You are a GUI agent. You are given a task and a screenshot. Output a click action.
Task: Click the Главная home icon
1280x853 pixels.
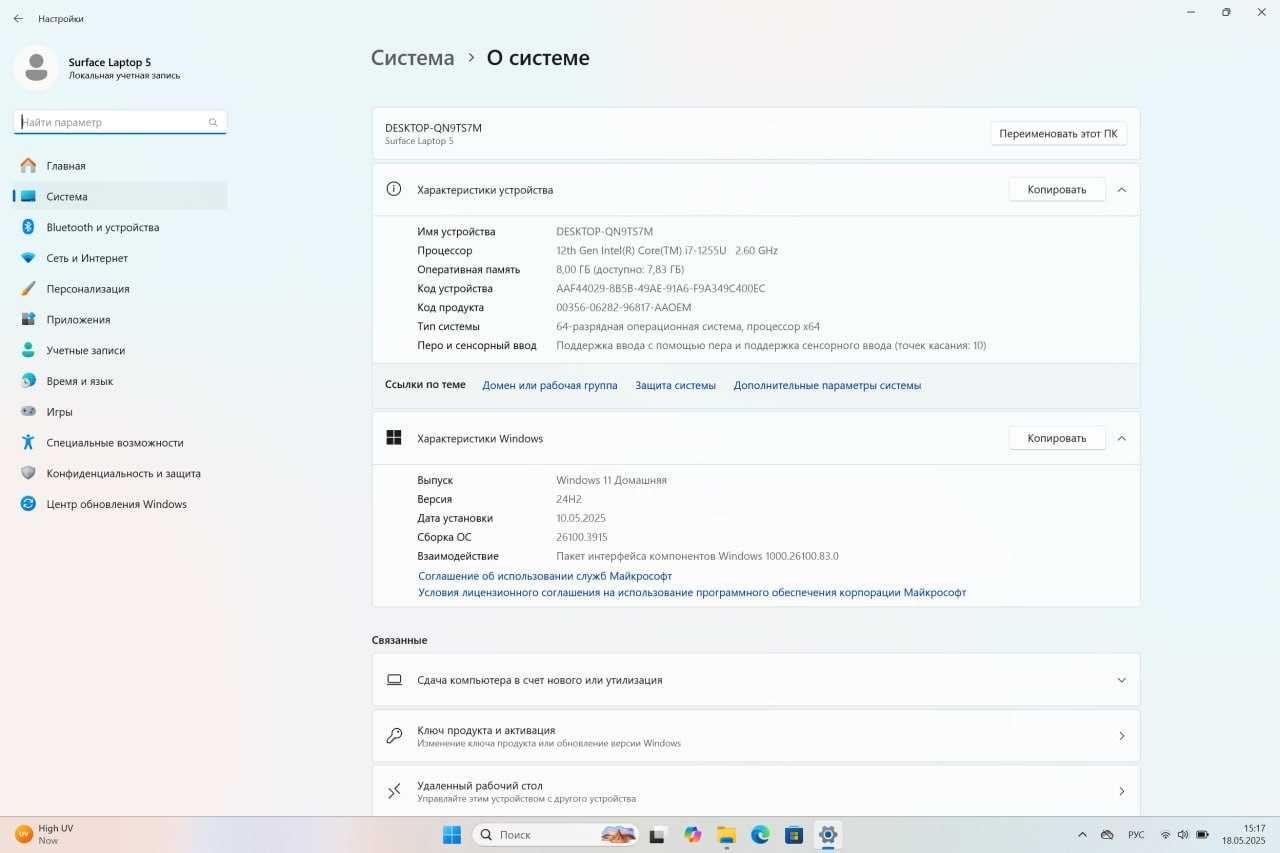(28, 166)
